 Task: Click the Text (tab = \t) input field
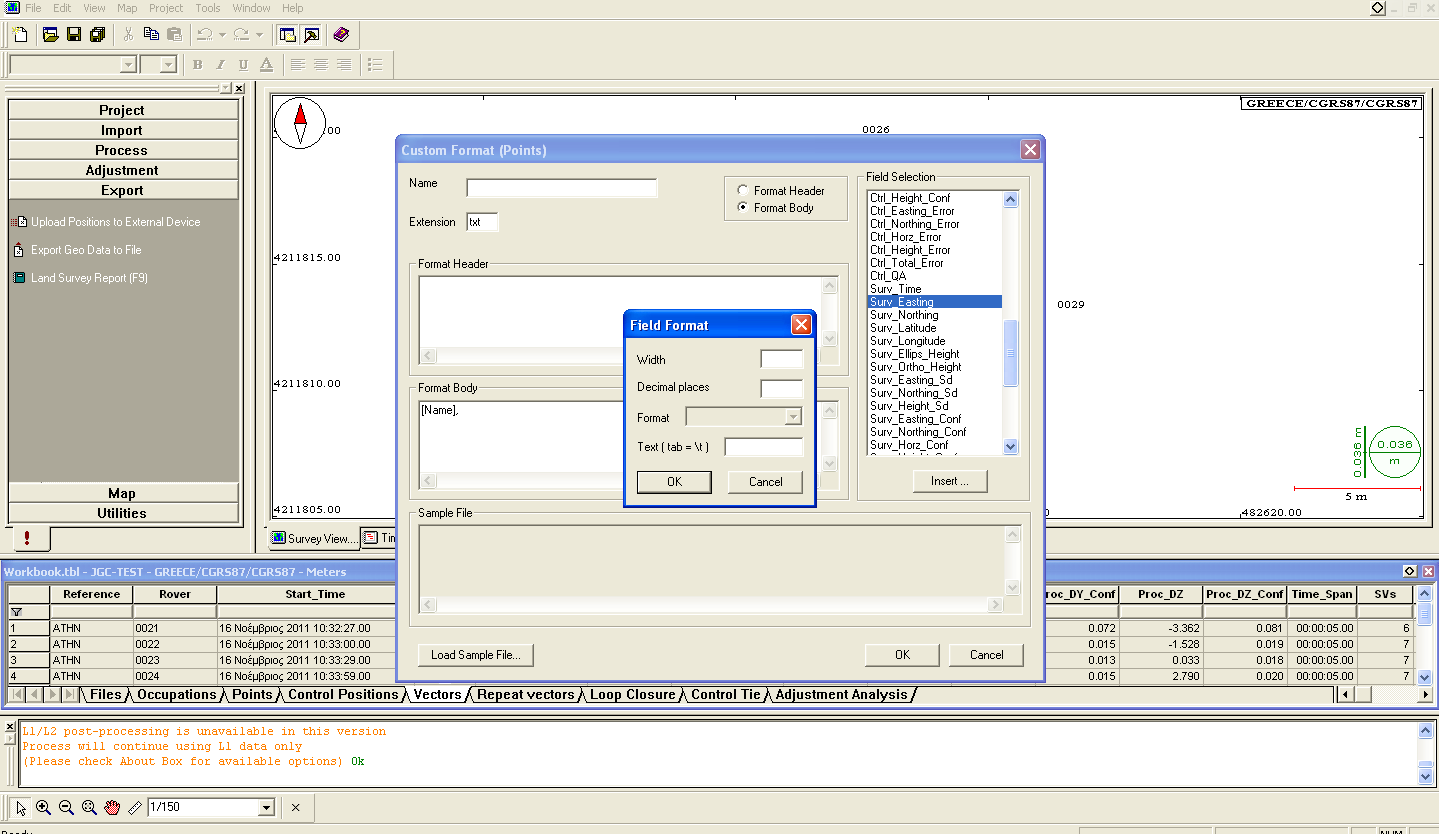(x=764, y=447)
